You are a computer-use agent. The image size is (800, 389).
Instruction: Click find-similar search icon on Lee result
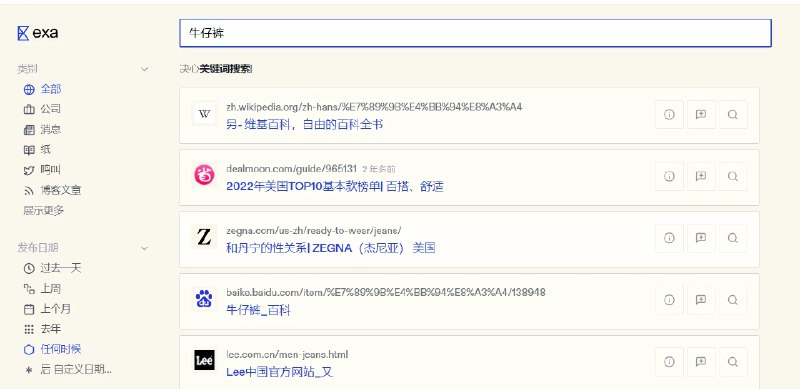coord(733,362)
